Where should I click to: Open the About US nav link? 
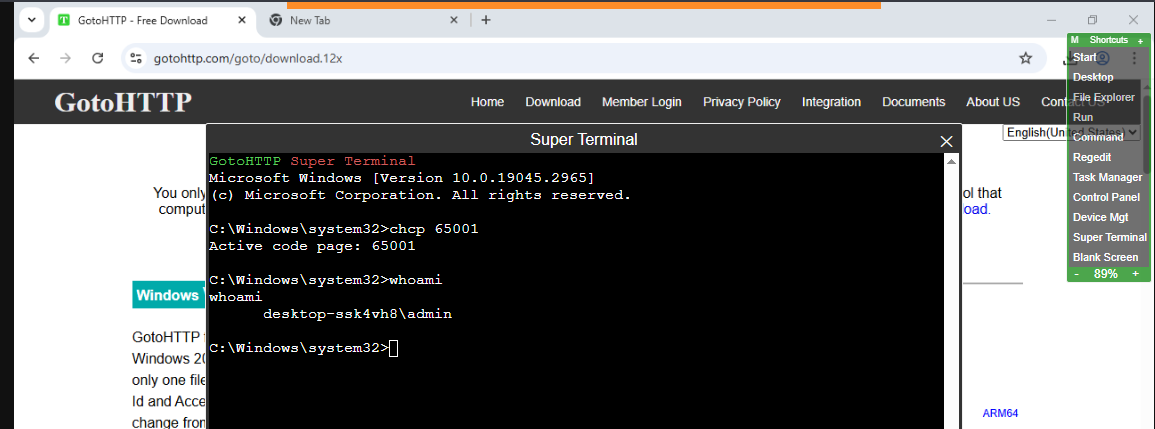pyautogui.click(x=993, y=102)
